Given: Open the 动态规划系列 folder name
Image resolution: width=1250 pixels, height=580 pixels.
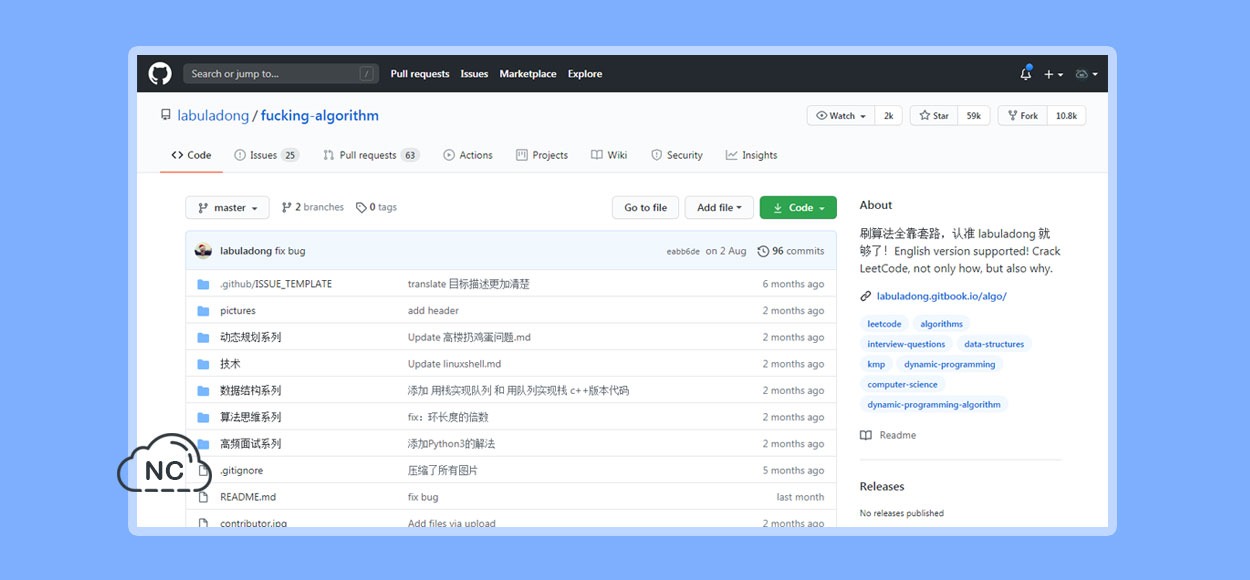Looking at the screenshot, I should (x=251, y=337).
